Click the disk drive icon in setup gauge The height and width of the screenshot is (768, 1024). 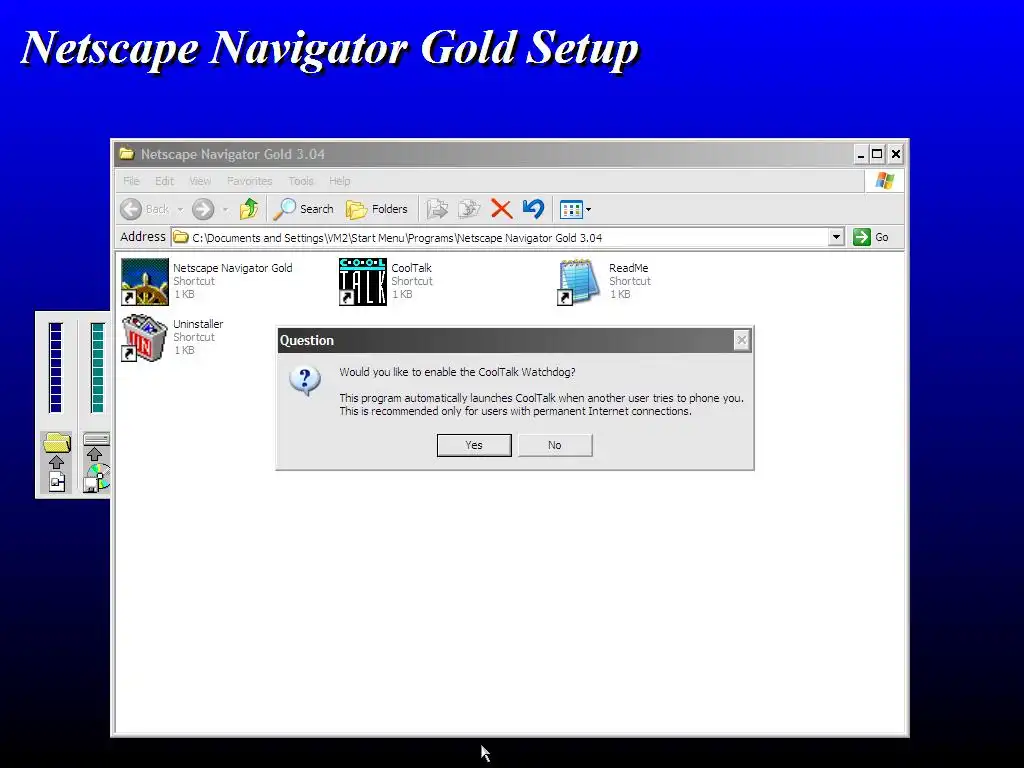coord(96,439)
